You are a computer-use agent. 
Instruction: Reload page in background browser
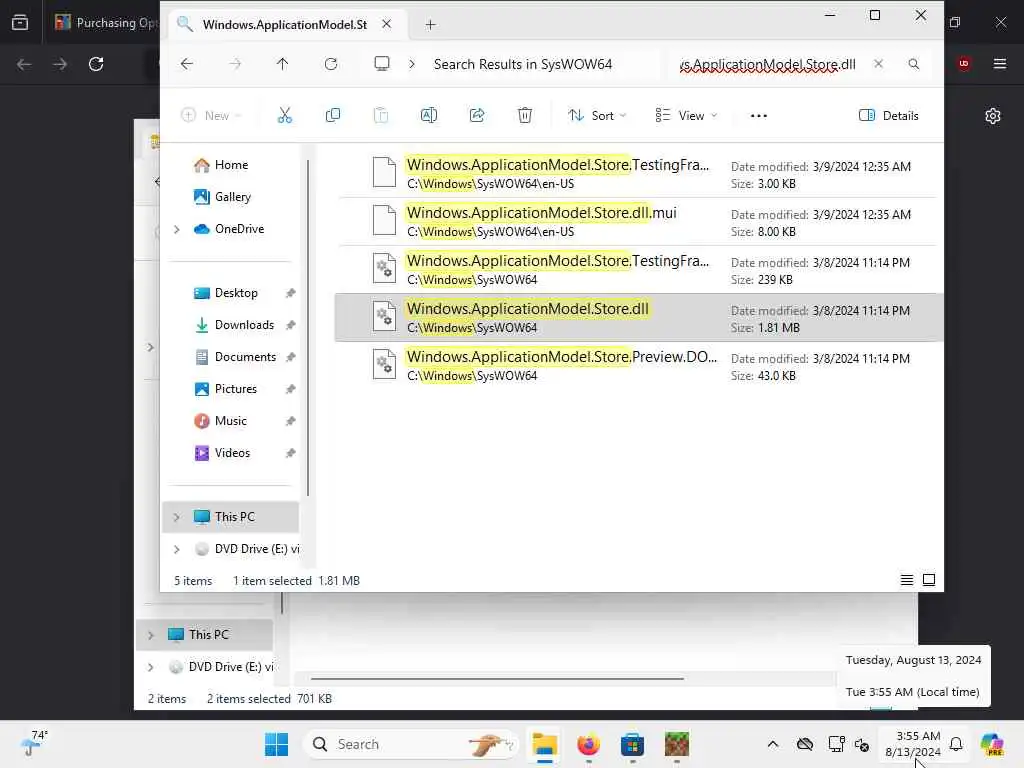pos(96,64)
